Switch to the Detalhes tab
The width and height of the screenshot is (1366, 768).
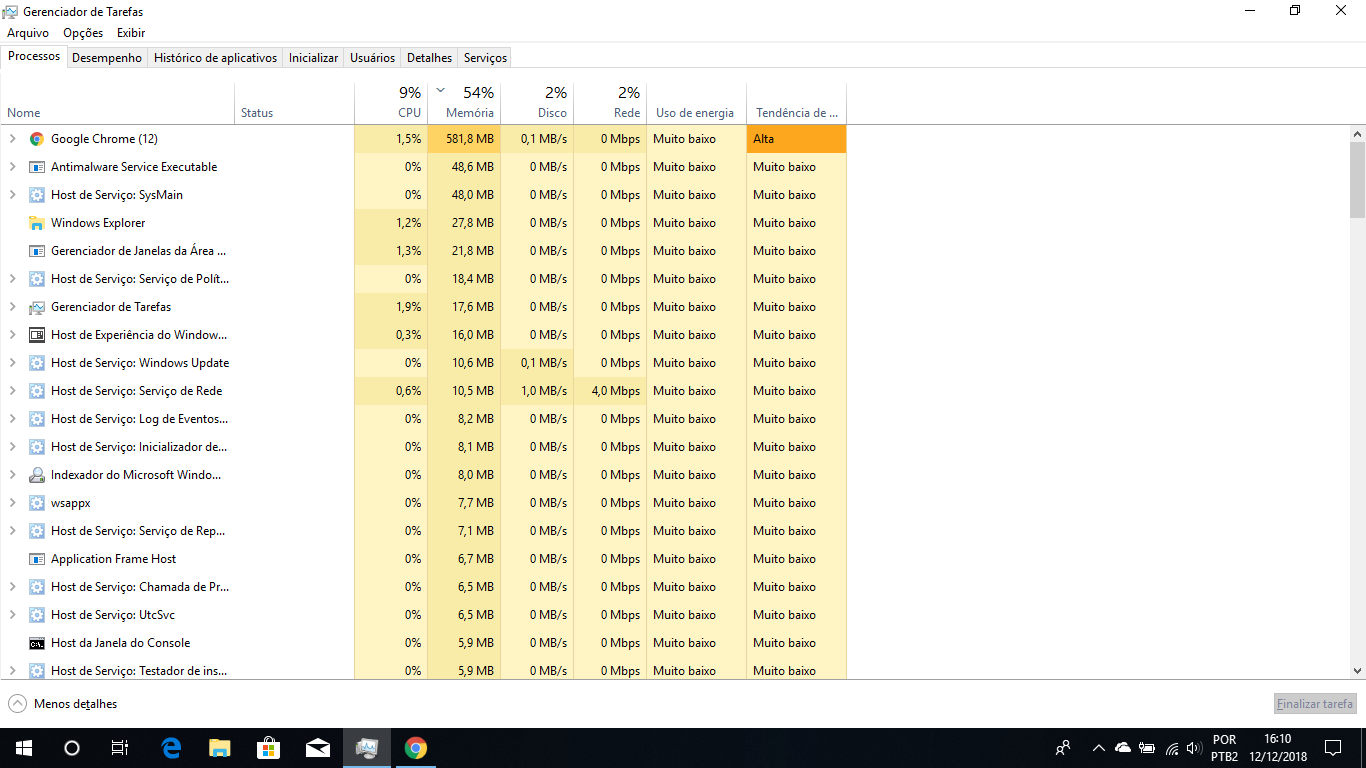point(430,58)
